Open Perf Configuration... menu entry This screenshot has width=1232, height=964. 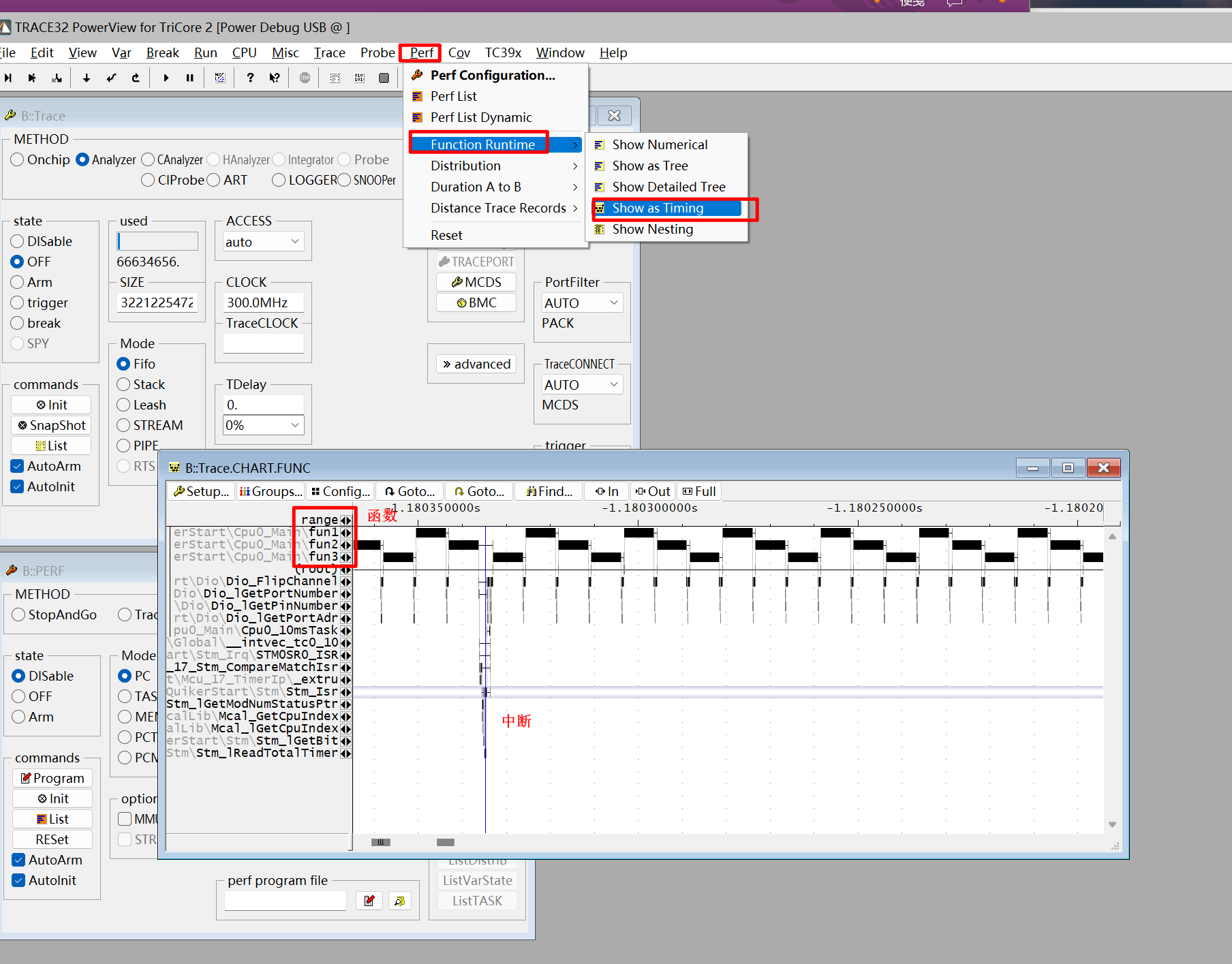pos(495,75)
